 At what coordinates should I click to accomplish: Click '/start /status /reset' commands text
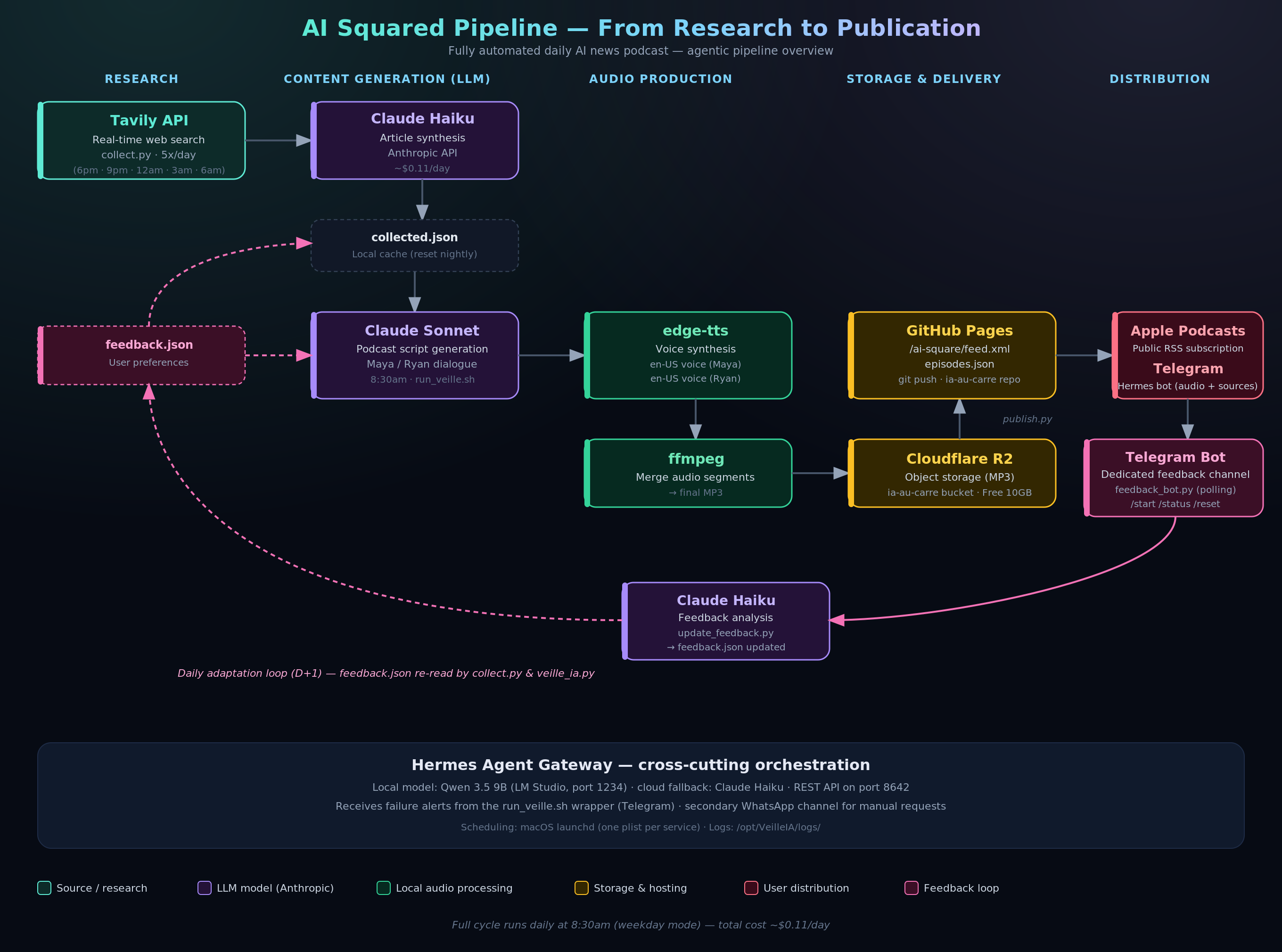[x=1175, y=504]
